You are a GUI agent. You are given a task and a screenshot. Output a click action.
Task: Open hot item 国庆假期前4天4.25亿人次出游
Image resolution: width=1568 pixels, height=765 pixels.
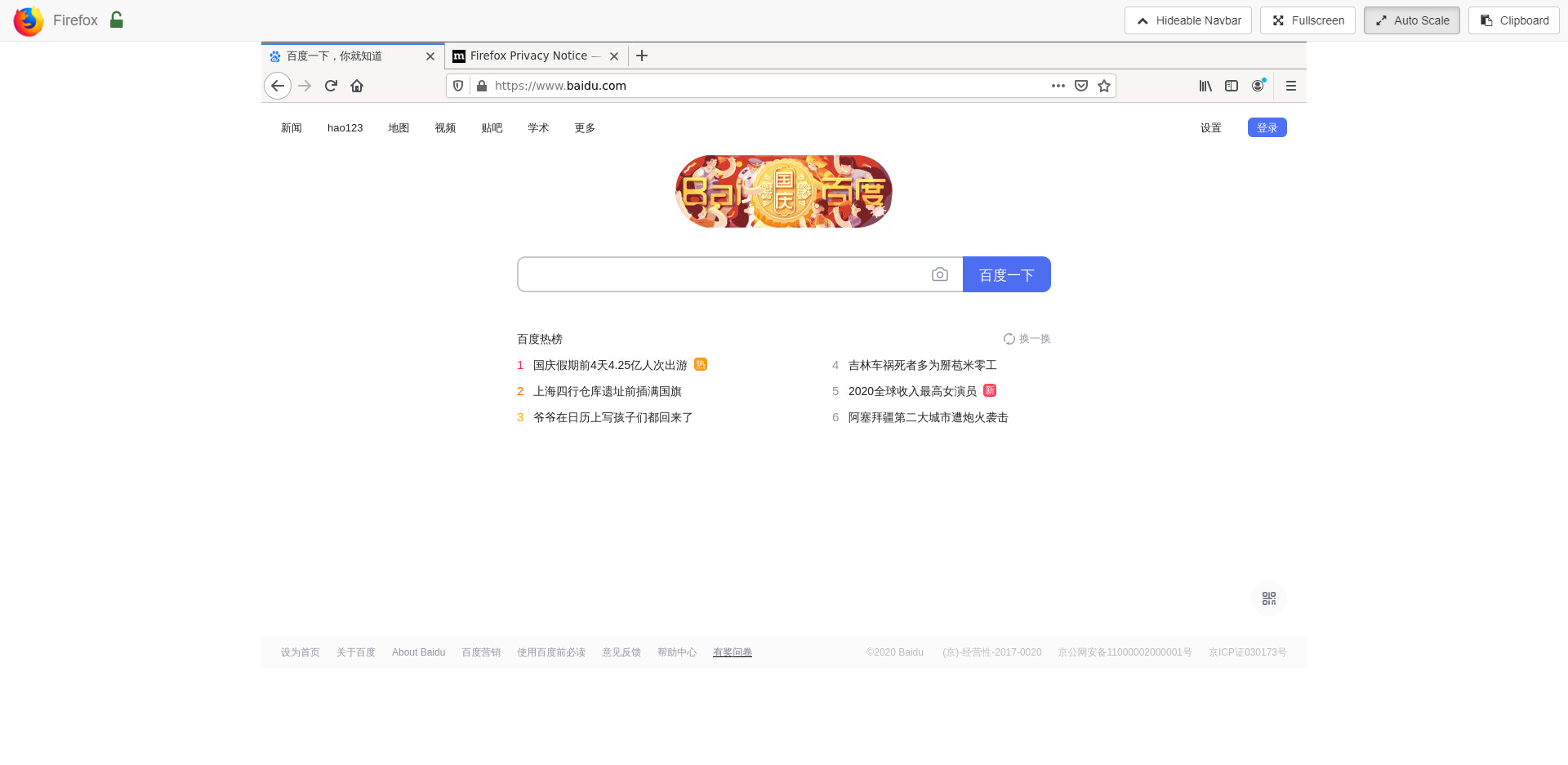tap(610, 365)
